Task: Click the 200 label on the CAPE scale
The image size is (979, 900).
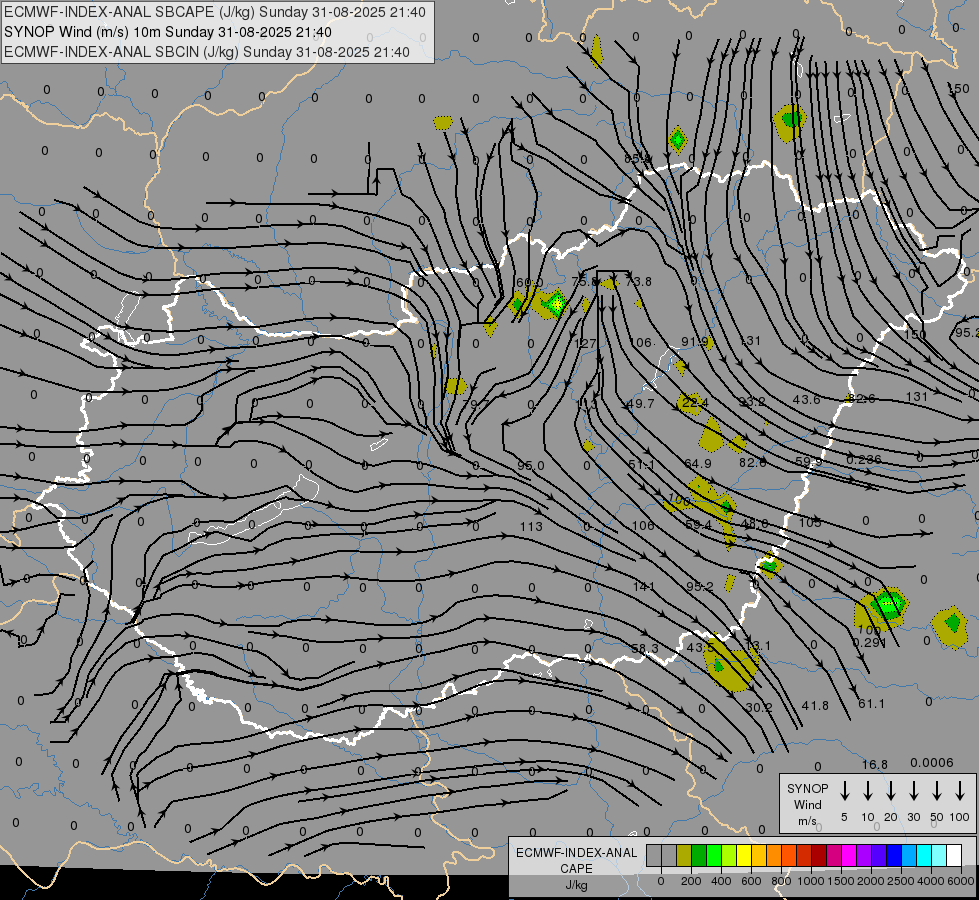Action: click(691, 881)
